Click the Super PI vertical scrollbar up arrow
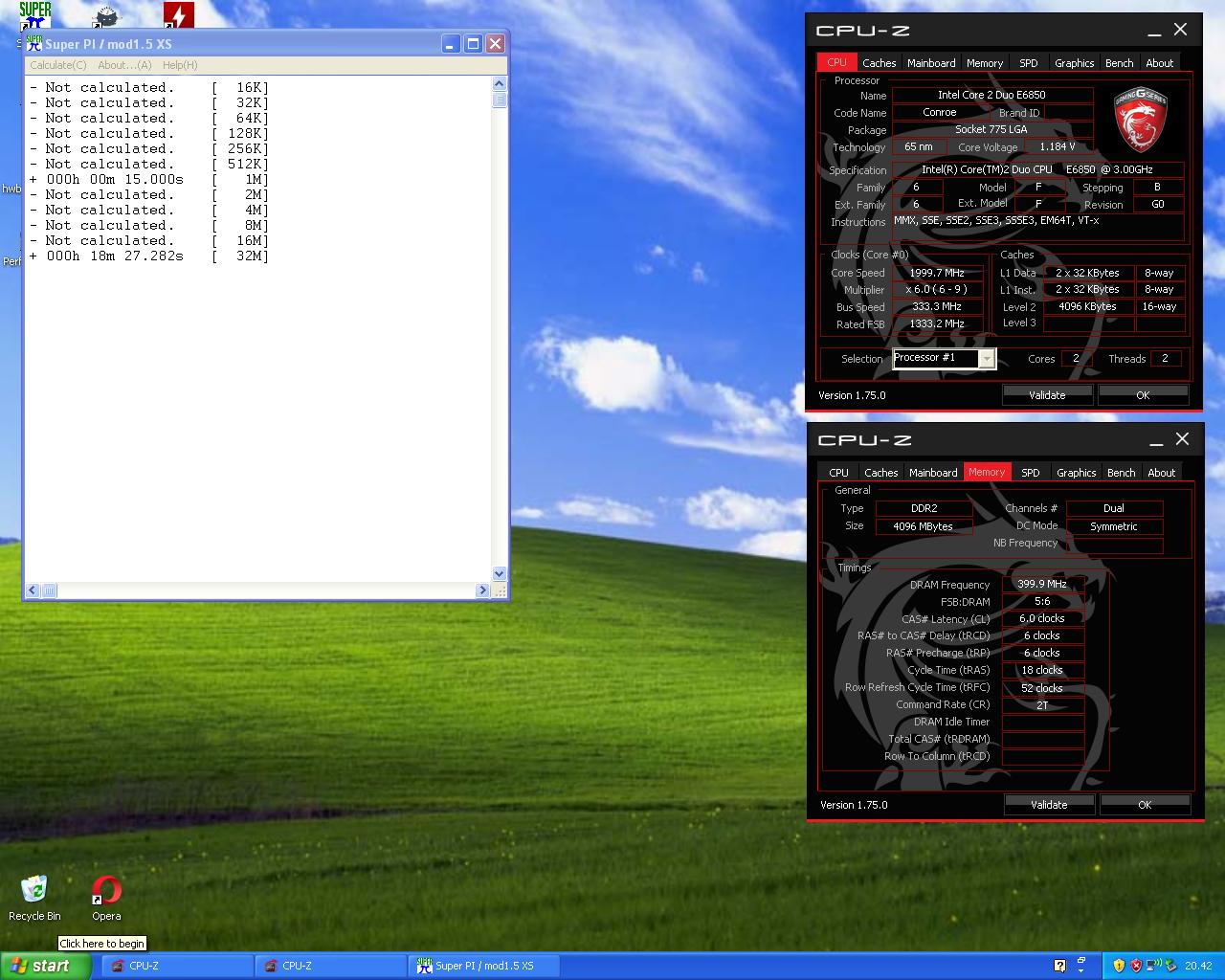Image resolution: width=1225 pixels, height=980 pixels. pyautogui.click(x=499, y=84)
